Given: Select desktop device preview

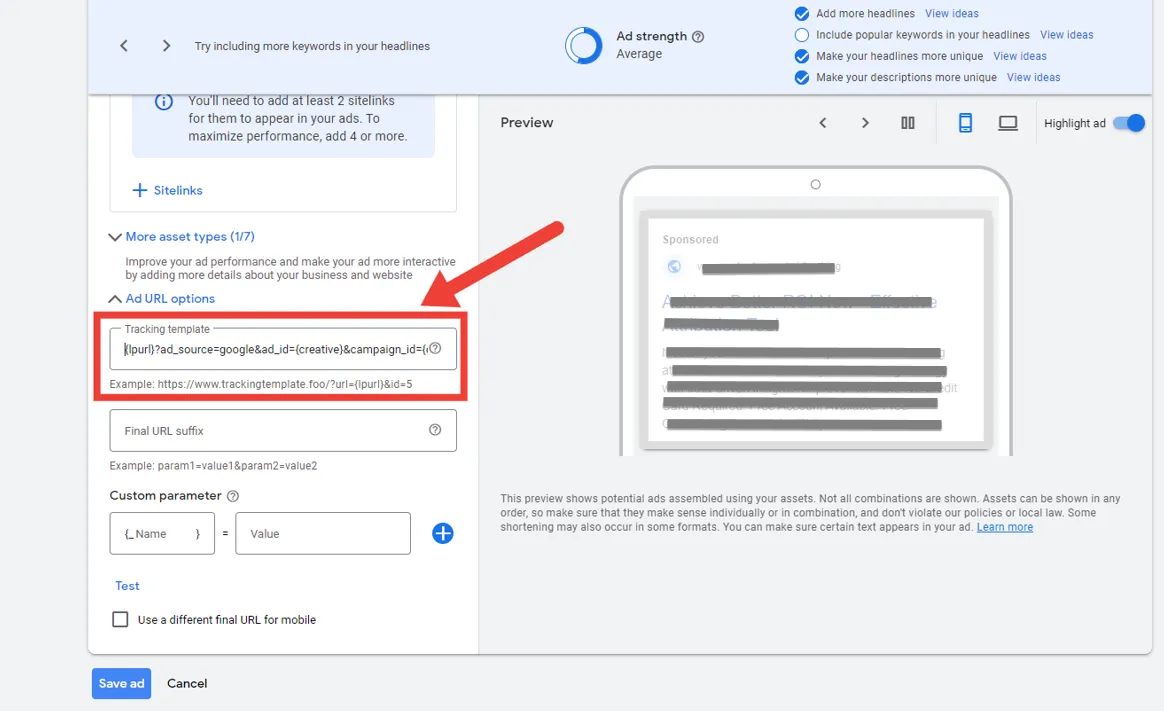Looking at the screenshot, I should (1007, 123).
